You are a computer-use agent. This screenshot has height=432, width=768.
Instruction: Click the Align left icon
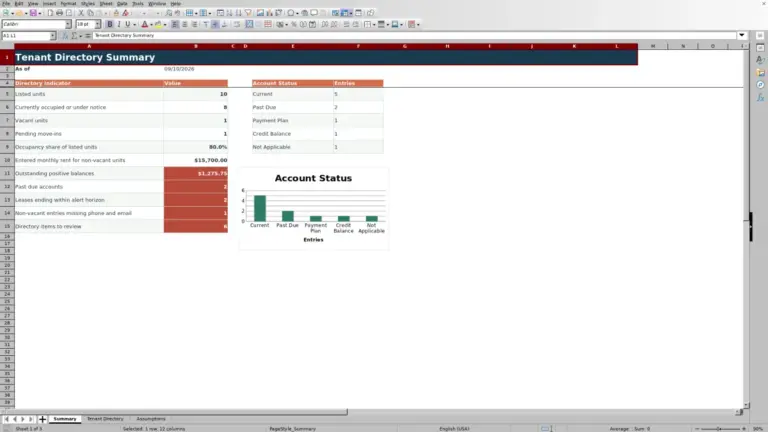tap(175, 24)
